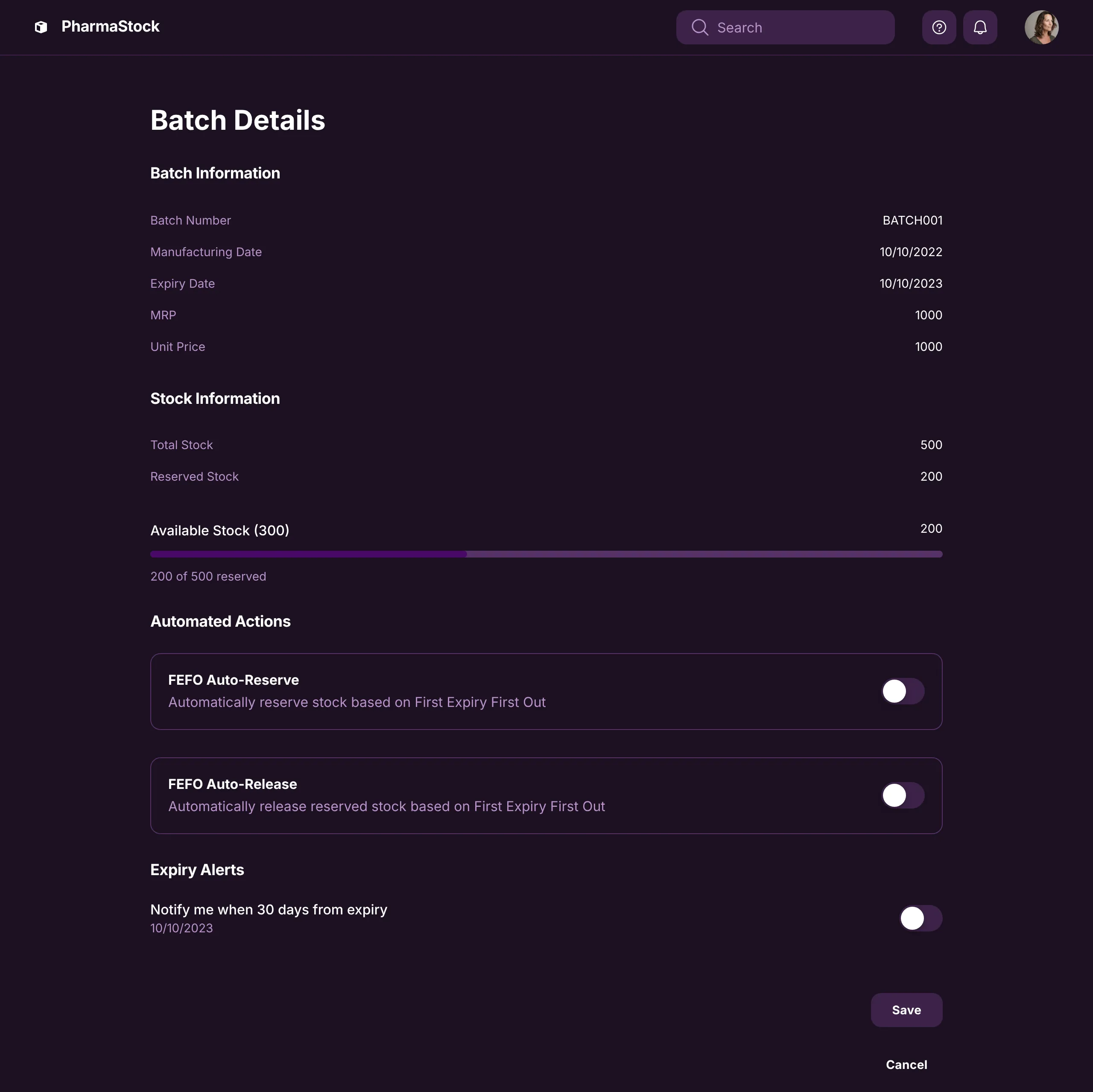This screenshot has width=1093, height=1092.
Task: Open help via question mark icon
Action: tap(939, 28)
